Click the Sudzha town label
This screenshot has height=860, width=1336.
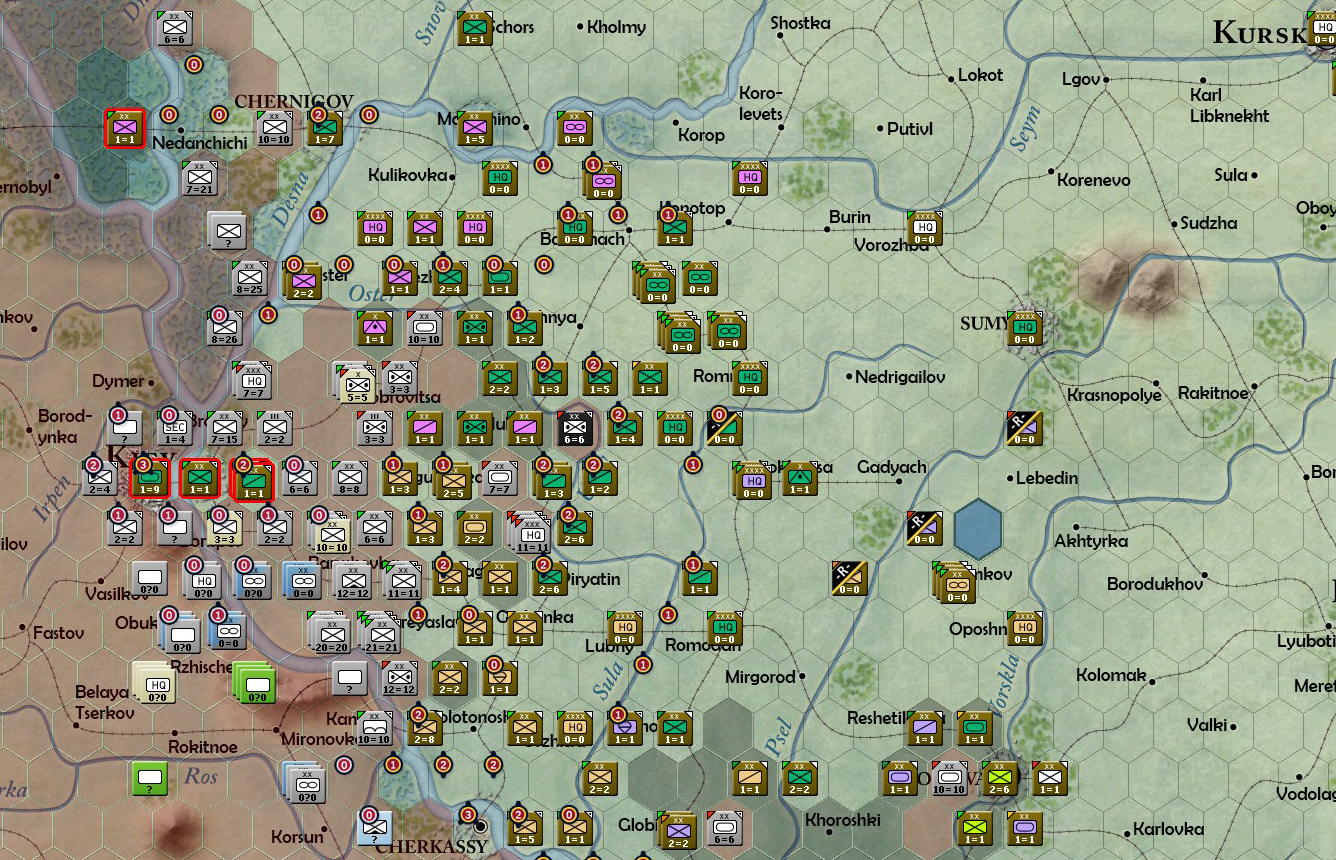[1209, 223]
